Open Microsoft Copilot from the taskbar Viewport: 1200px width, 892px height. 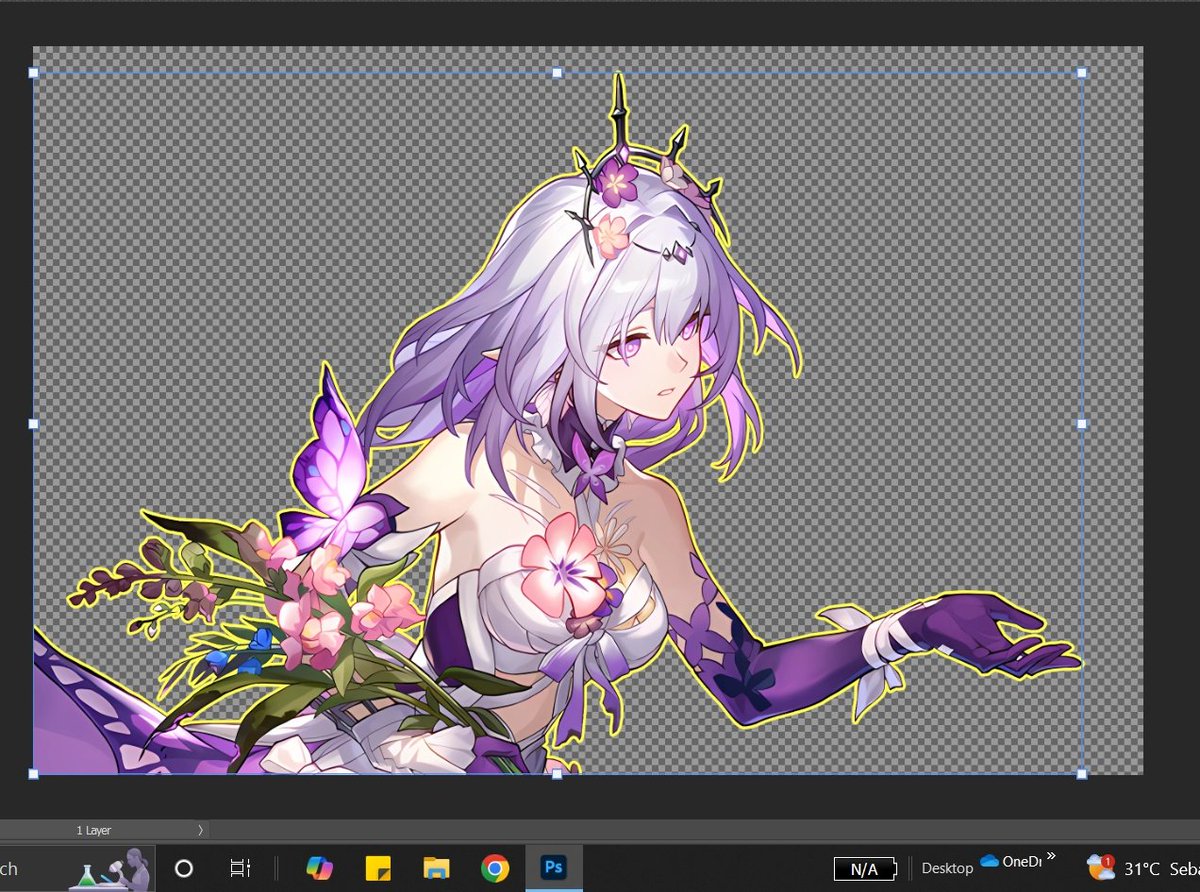pyautogui.click(x=319, y=868)
